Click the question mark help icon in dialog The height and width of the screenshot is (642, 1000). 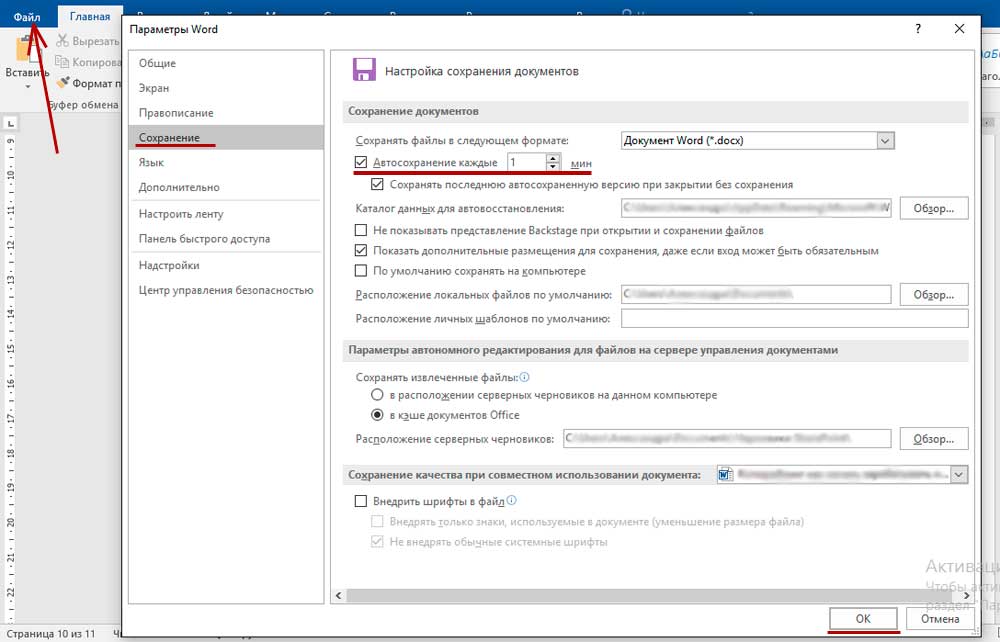(918, 30)
